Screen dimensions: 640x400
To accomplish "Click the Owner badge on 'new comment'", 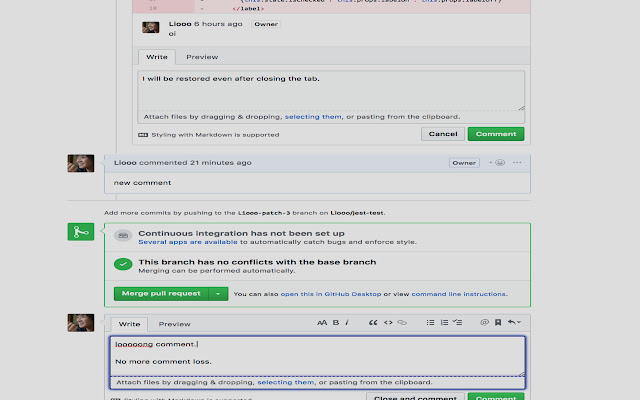I will pos(464,163).
